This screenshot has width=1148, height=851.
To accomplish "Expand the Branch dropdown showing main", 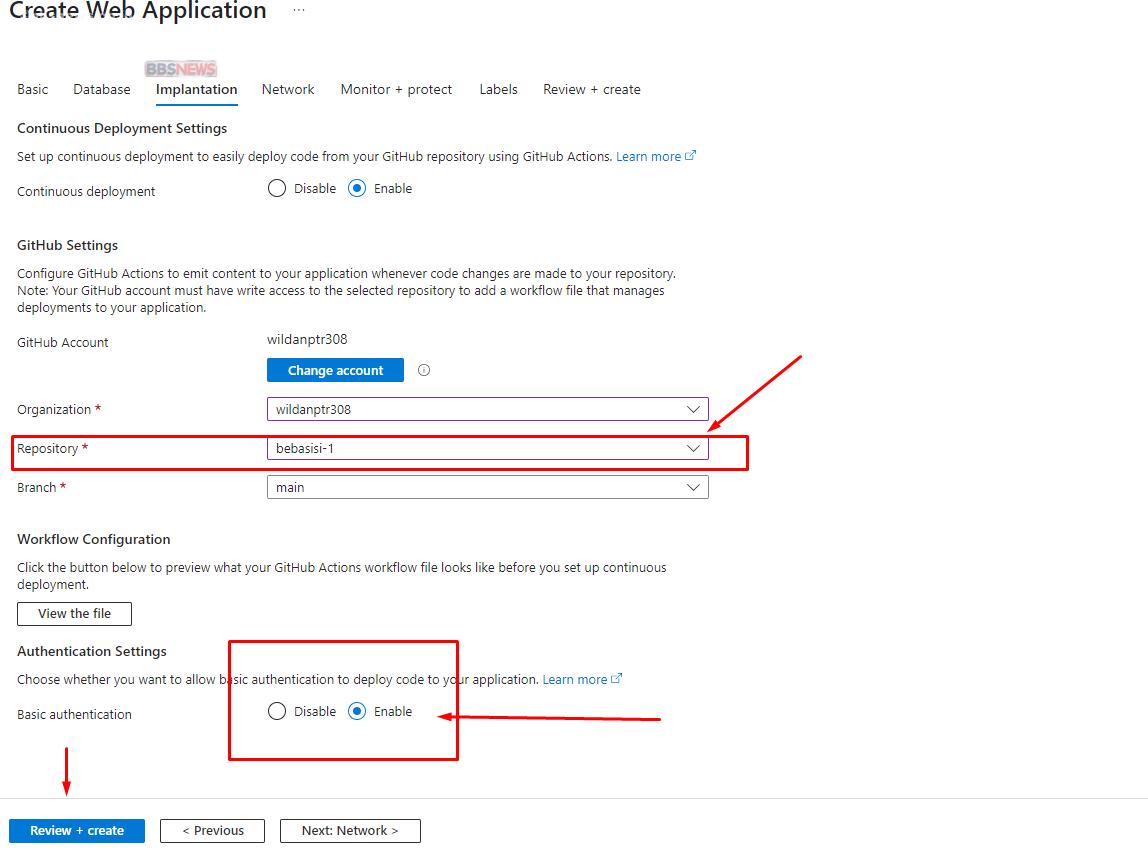I will (487, 487).
